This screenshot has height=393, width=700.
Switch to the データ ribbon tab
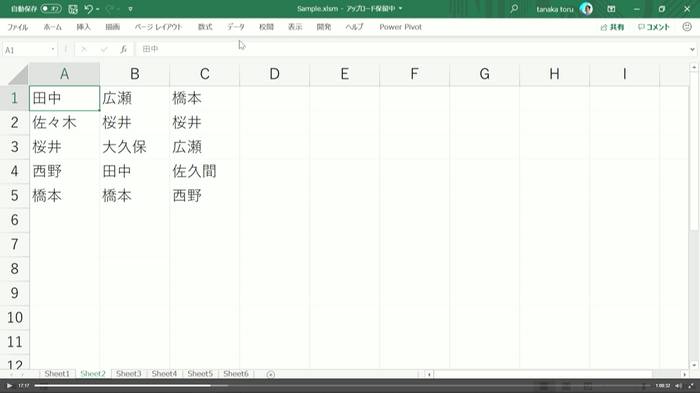pos(236,27)
